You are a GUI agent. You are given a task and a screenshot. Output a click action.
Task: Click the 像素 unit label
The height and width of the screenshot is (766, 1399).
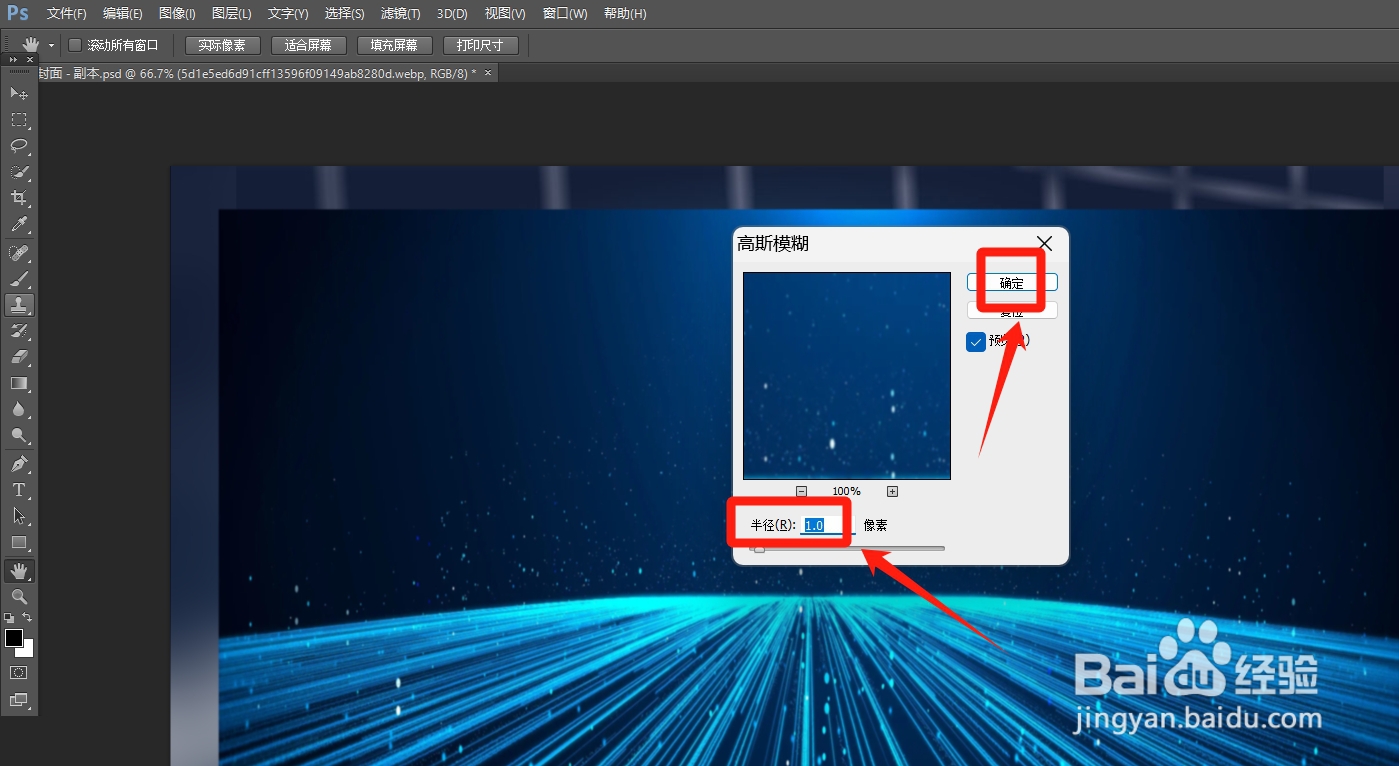(875, 525)
